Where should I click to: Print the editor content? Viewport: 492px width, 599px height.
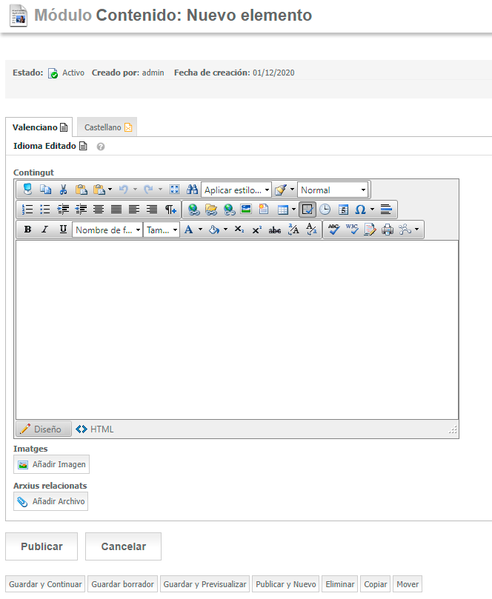pyautogui.click(x=387, y=229)
